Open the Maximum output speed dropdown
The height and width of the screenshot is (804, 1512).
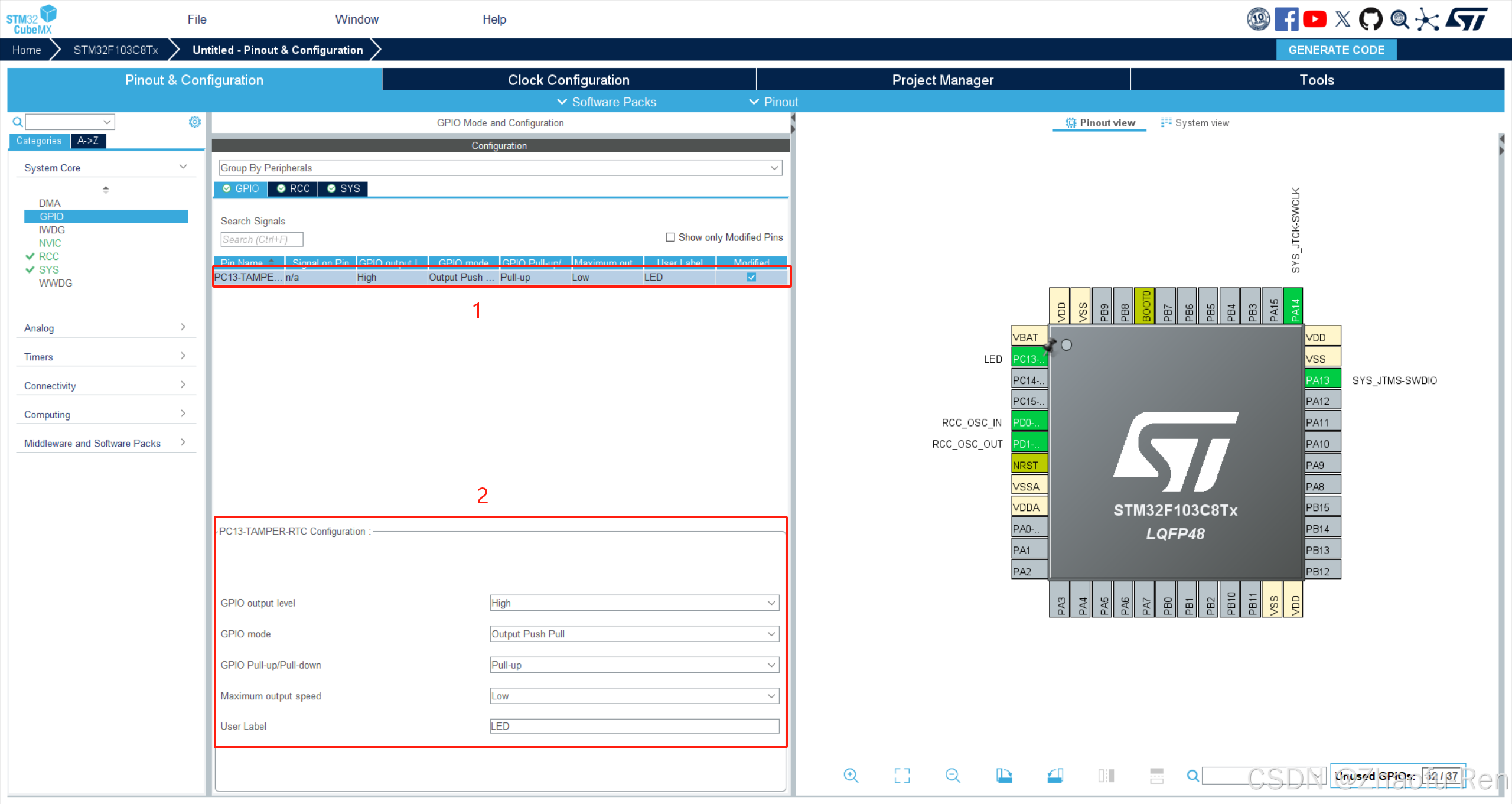point(634,696)
